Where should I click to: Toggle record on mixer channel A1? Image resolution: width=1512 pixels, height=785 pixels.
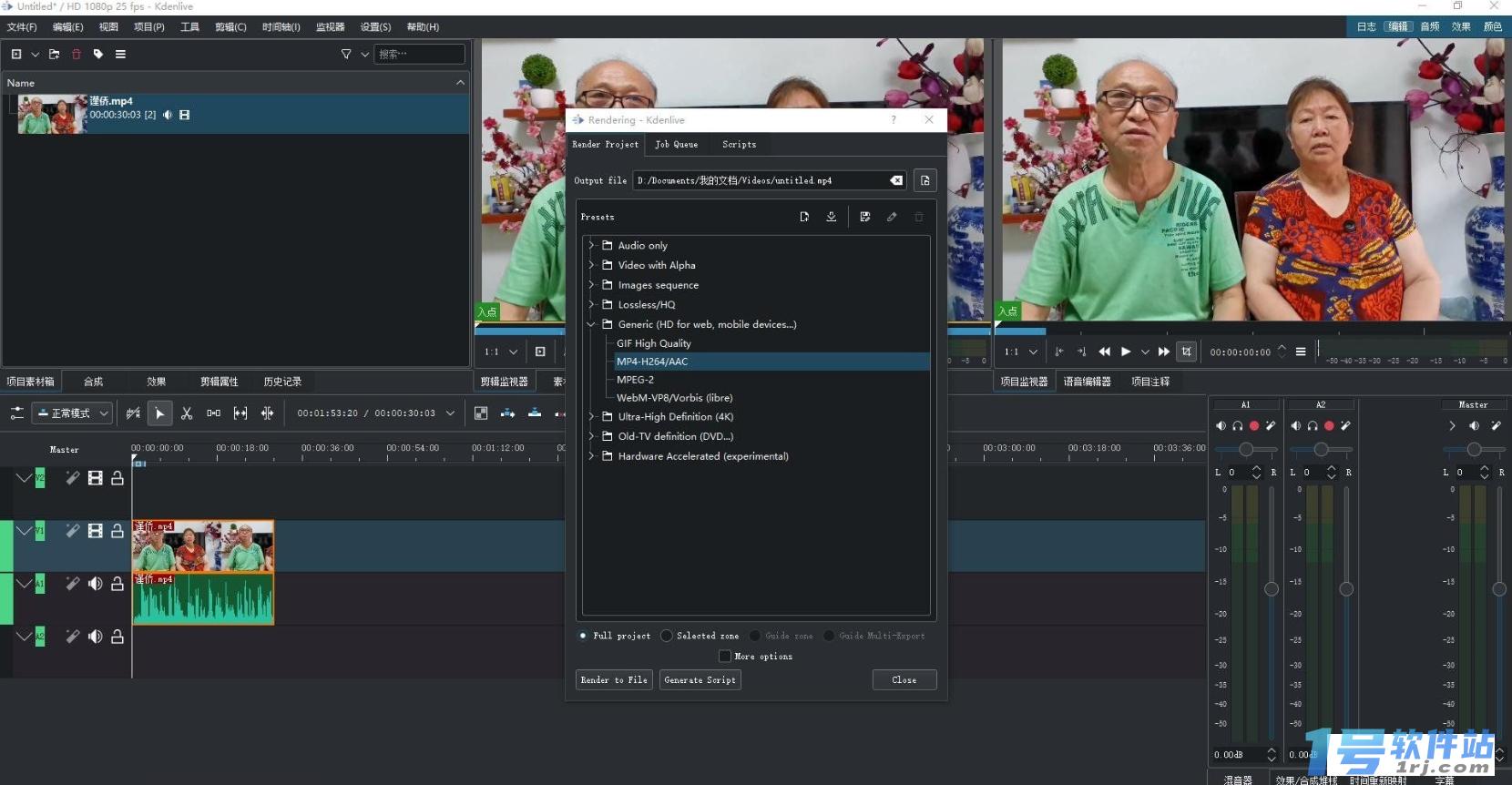pyautogui.click(x=1254, y=425)
